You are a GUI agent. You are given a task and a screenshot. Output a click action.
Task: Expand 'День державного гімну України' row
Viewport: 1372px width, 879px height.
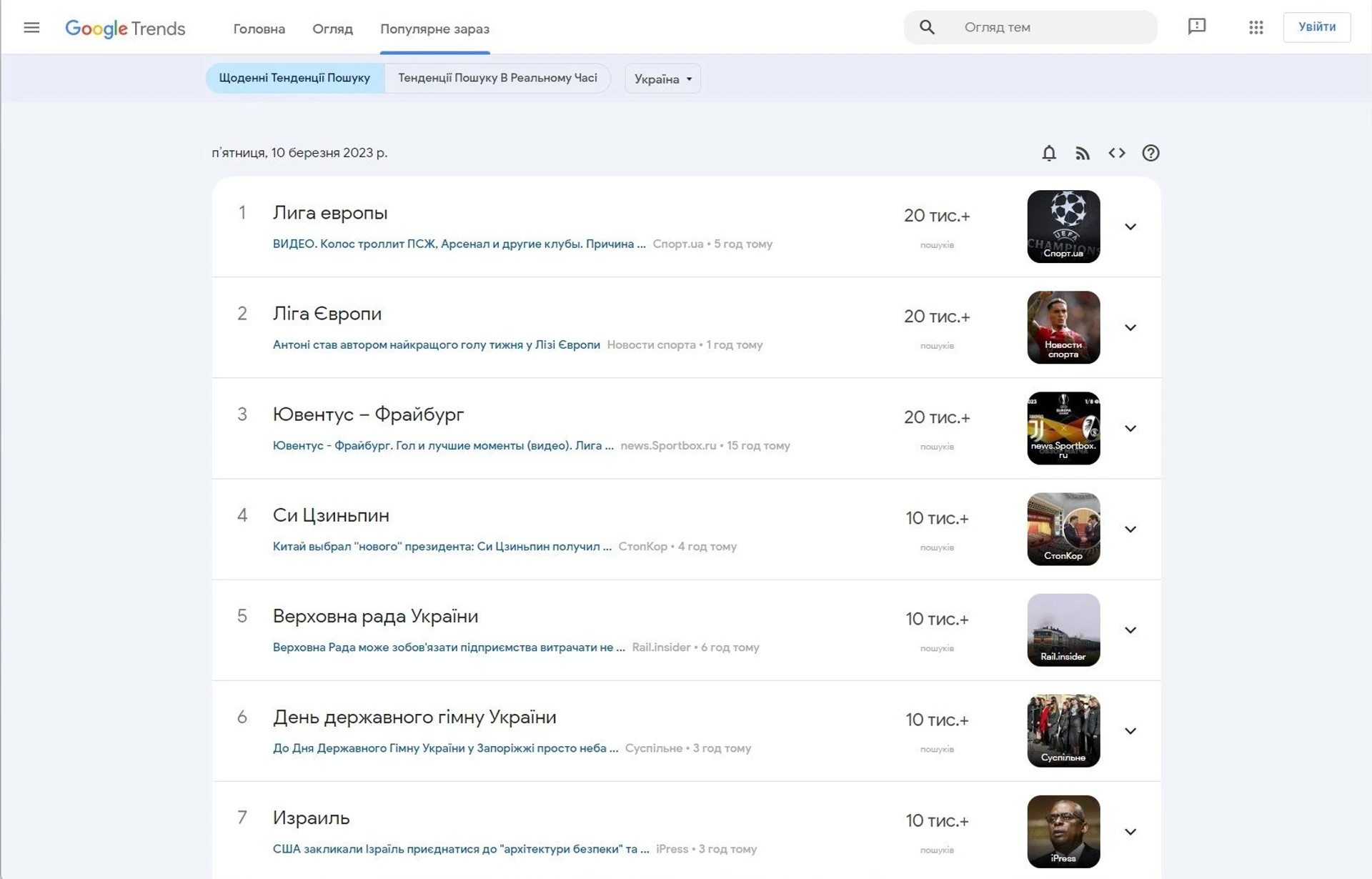pos(1130,730)
